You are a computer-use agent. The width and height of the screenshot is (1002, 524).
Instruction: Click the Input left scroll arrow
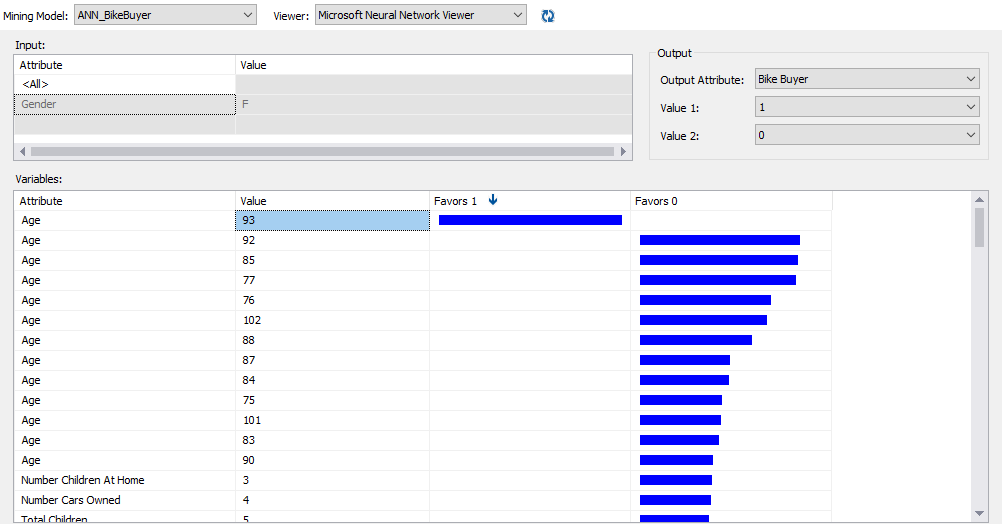pos(22,151)
